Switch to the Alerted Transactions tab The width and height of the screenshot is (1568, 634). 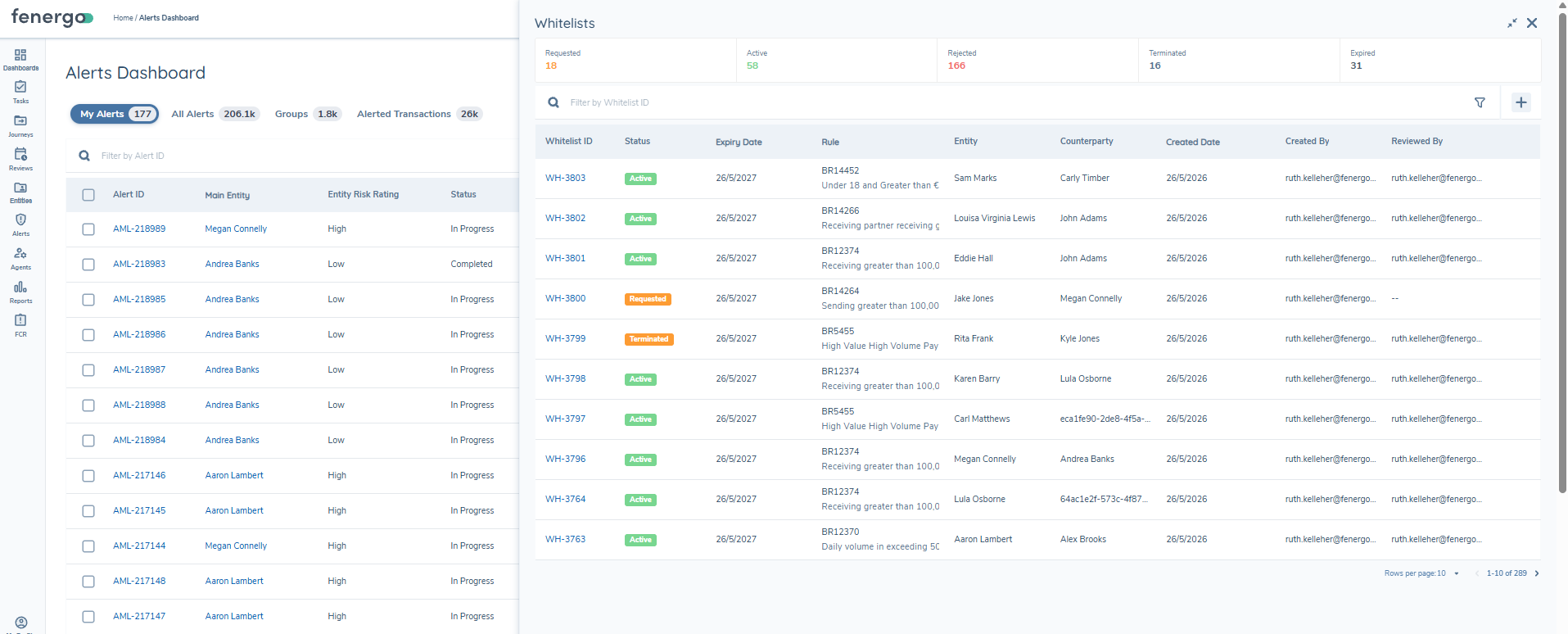click(419, 114)
